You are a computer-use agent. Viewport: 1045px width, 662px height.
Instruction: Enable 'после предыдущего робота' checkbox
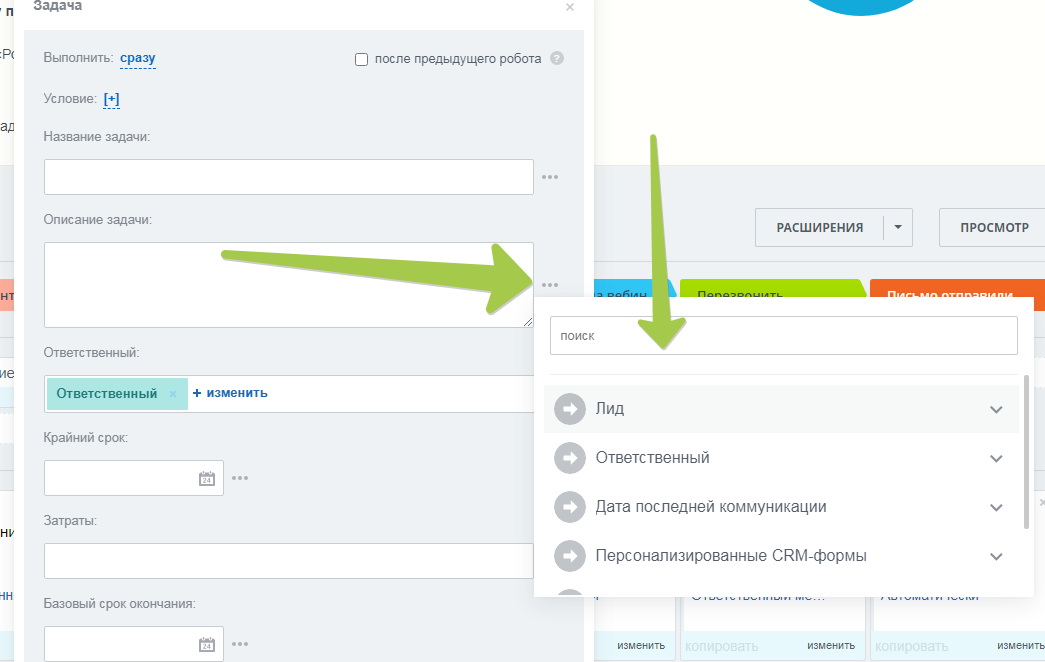click(362, 59)
